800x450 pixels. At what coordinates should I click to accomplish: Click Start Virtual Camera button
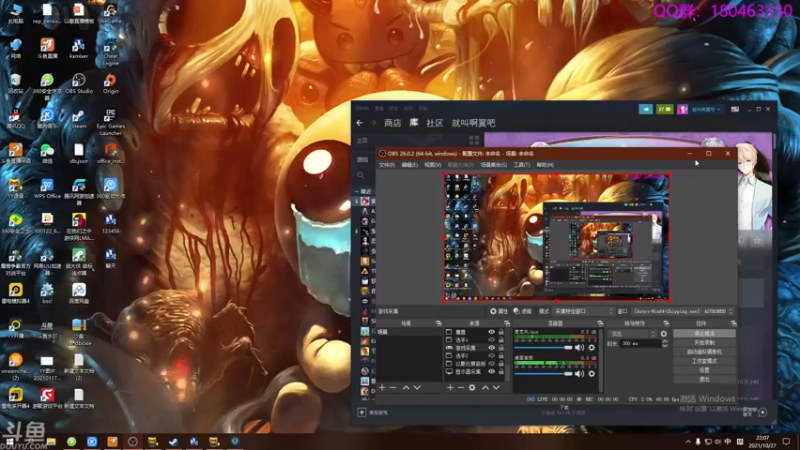pos(704,352)
